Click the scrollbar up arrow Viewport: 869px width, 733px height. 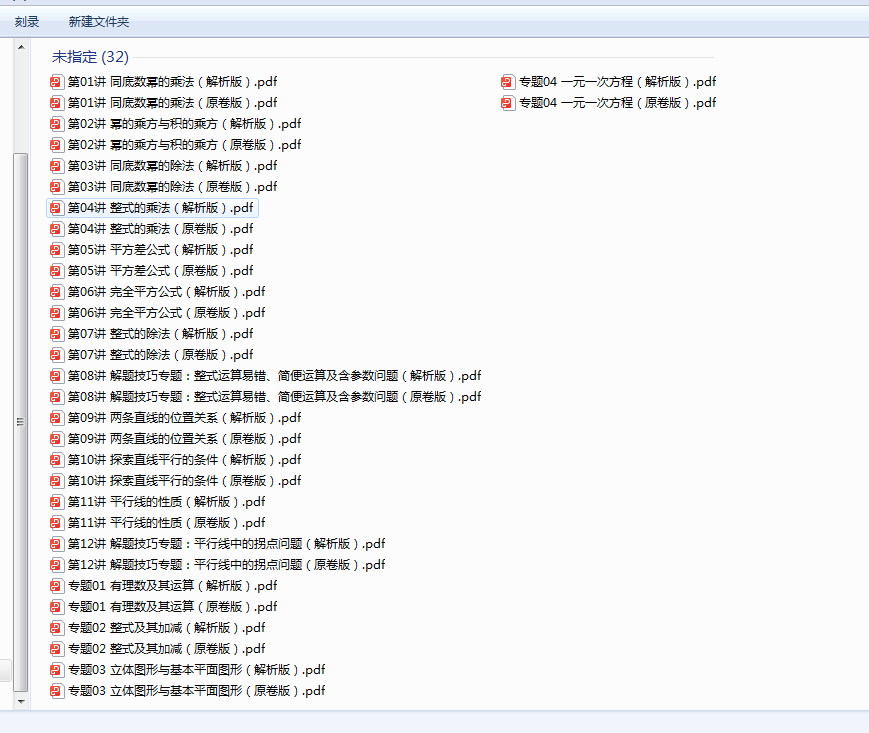point(21,47)
